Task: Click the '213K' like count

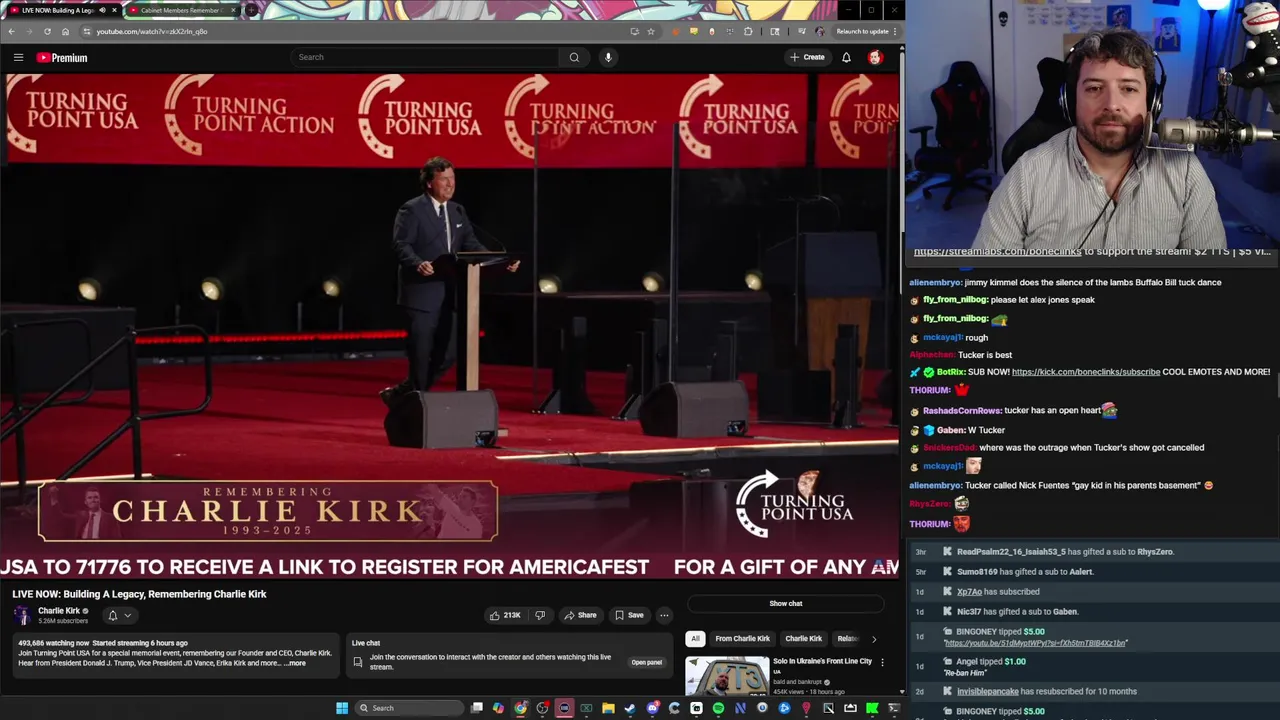Action: (512, 615)
